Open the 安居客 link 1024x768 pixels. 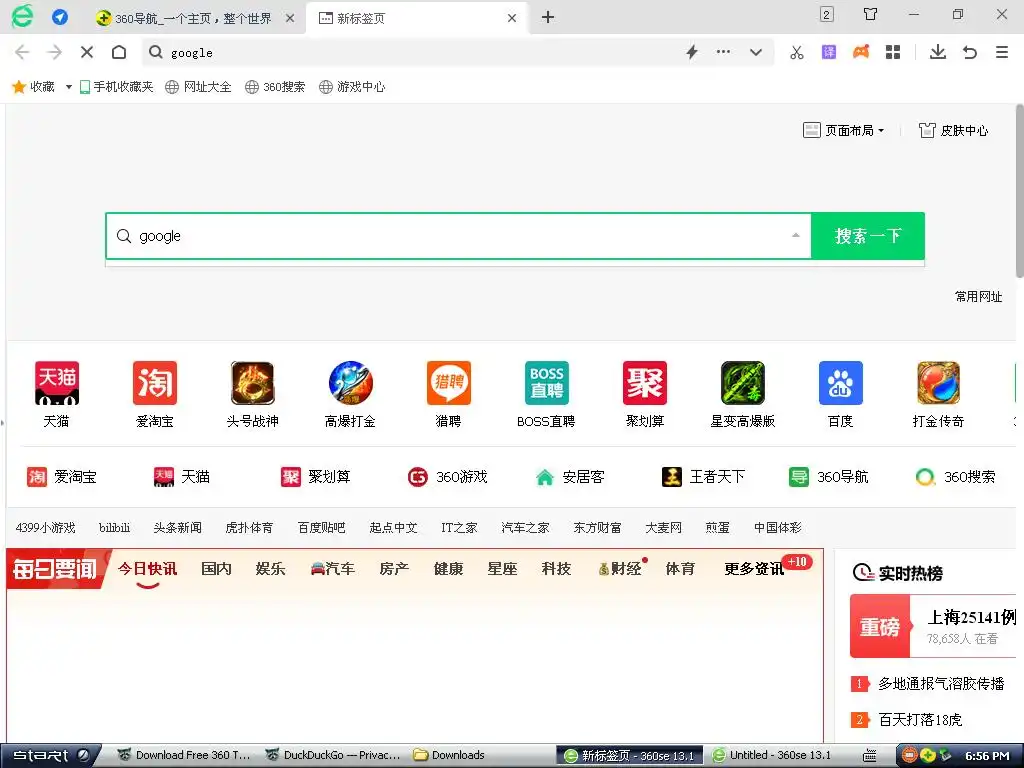(x=569, y=477)
